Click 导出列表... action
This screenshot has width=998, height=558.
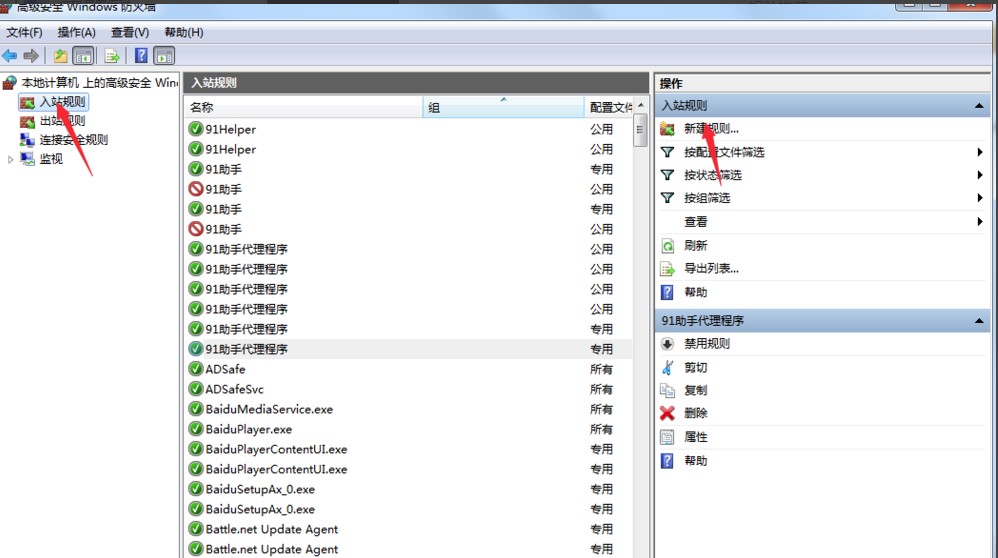[x=711, y=269]
